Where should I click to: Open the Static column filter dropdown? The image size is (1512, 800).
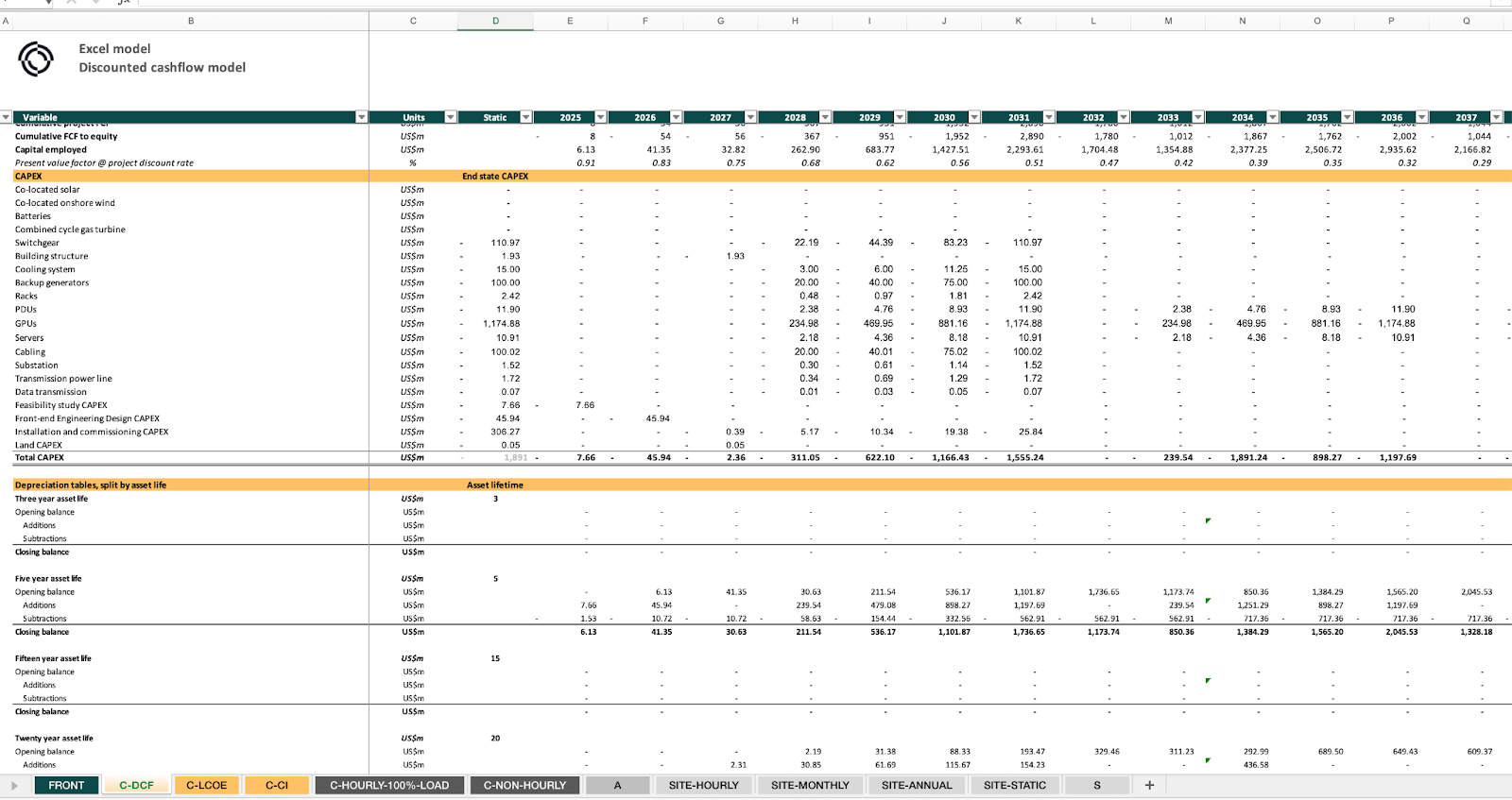526,117
